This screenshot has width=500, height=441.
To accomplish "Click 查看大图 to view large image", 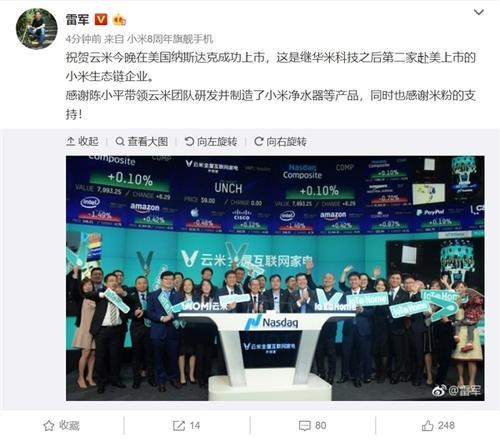I will [x=142, y=142].
